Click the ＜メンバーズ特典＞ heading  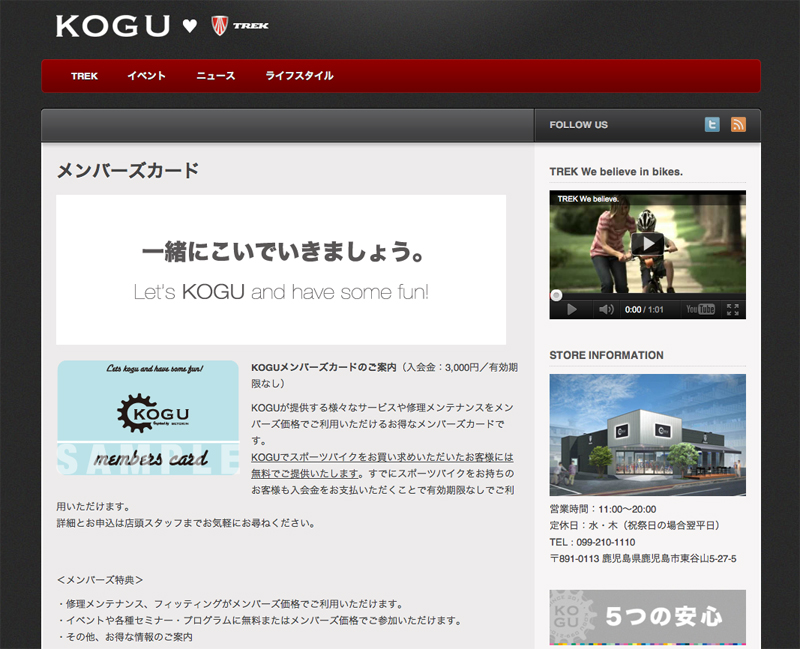coord(100,580)
